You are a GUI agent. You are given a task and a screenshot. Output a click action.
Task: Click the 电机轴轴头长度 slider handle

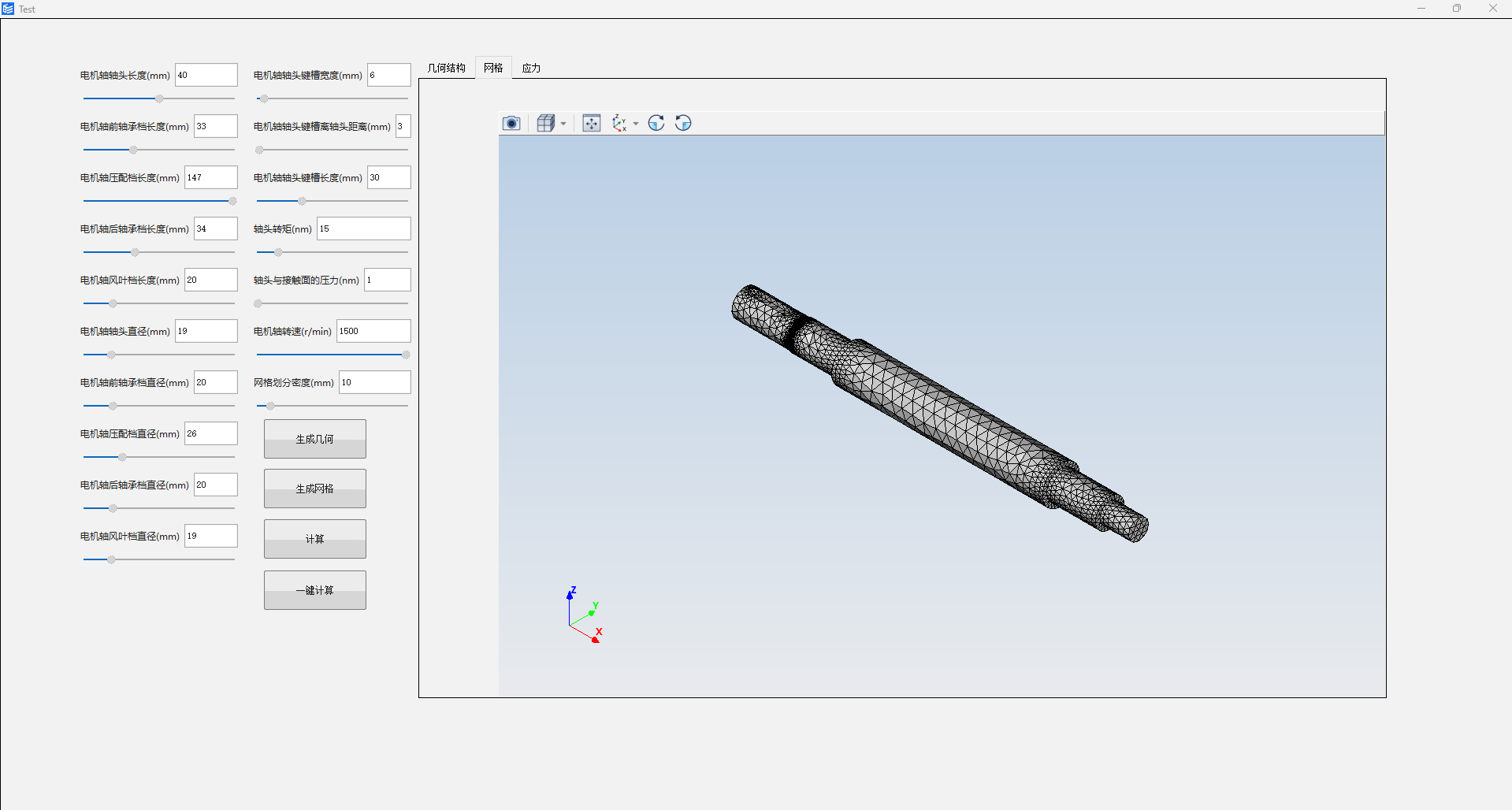pyautogui.click(x=159, y=98)
